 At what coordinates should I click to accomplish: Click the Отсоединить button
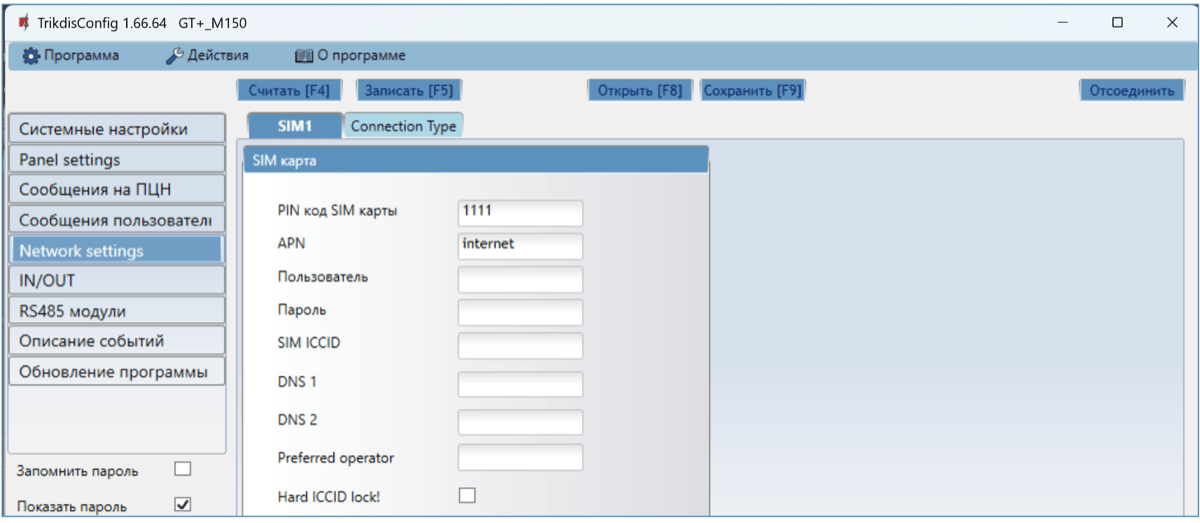point(1131,90)
